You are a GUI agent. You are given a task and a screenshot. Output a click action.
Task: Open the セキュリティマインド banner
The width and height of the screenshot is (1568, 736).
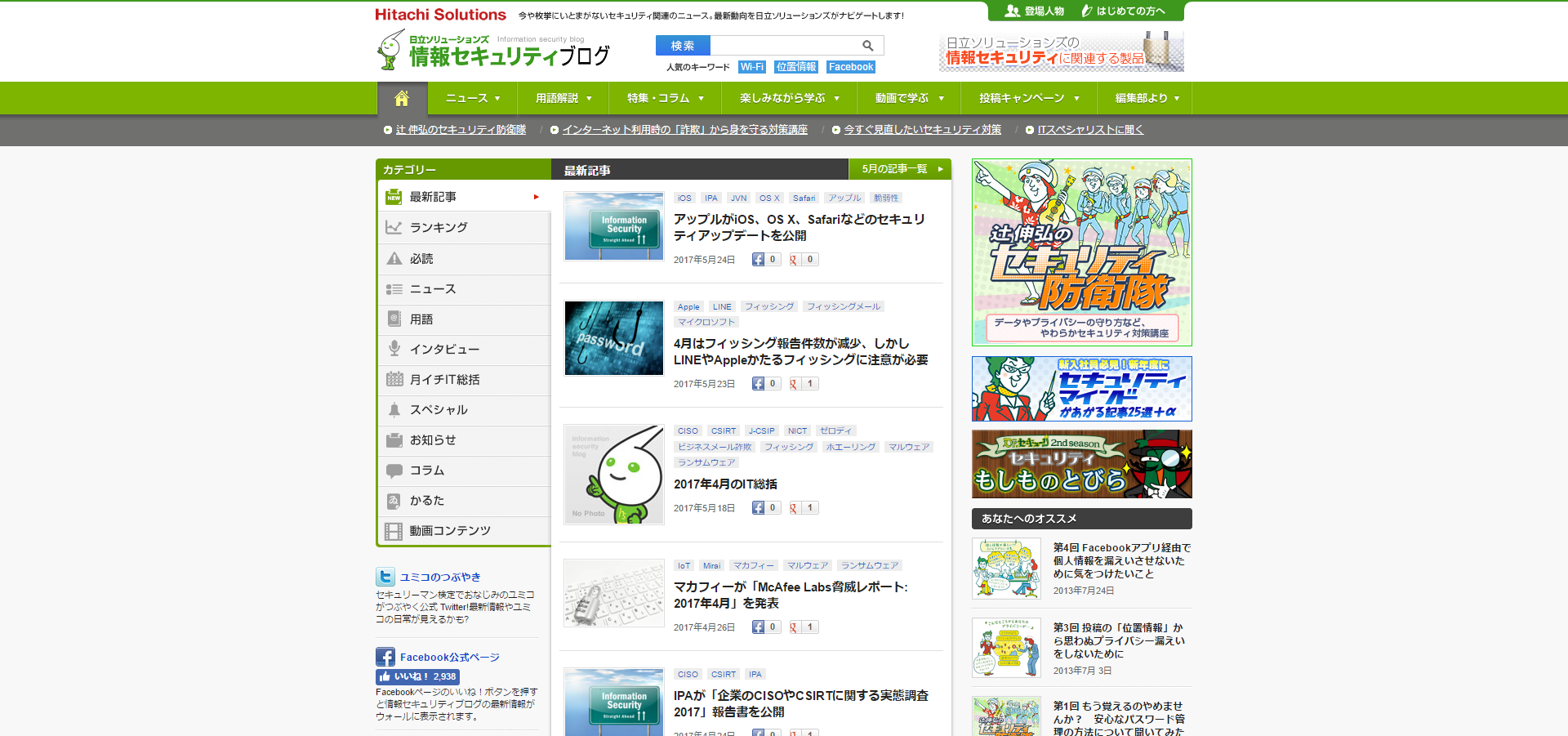[x=1081, y=389]
